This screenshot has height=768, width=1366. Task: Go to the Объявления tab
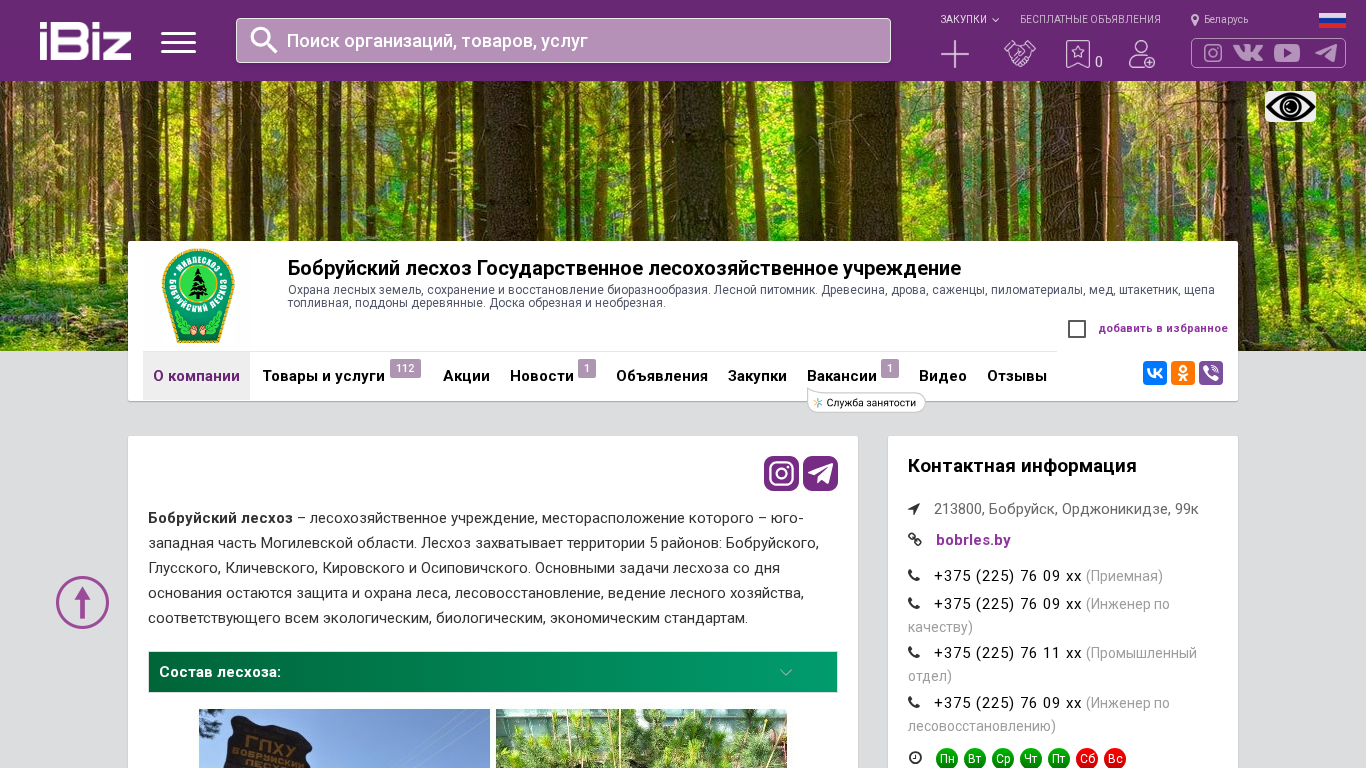point(662,376)
